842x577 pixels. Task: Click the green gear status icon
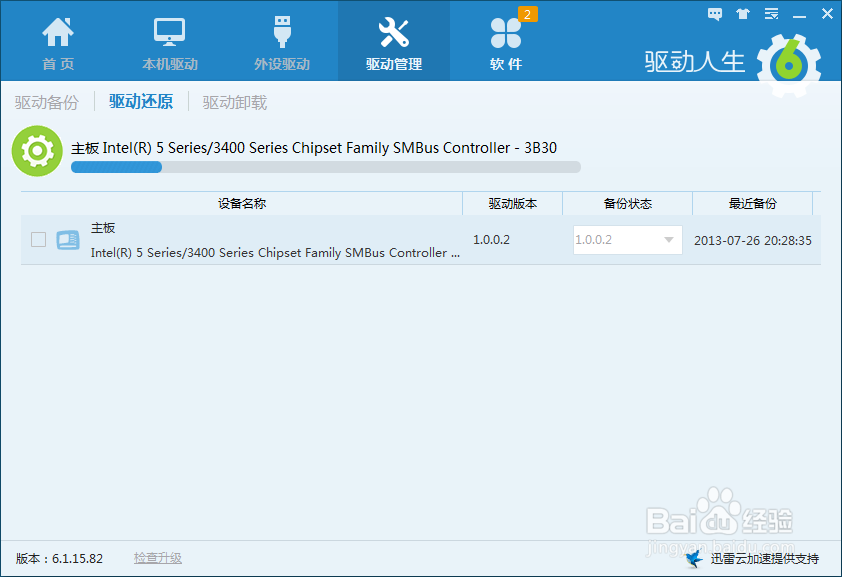click(37, 151)
